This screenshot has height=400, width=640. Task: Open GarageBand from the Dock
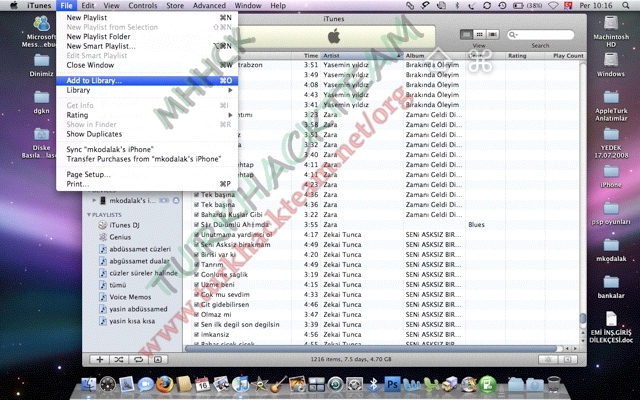(x=278, y=384)
